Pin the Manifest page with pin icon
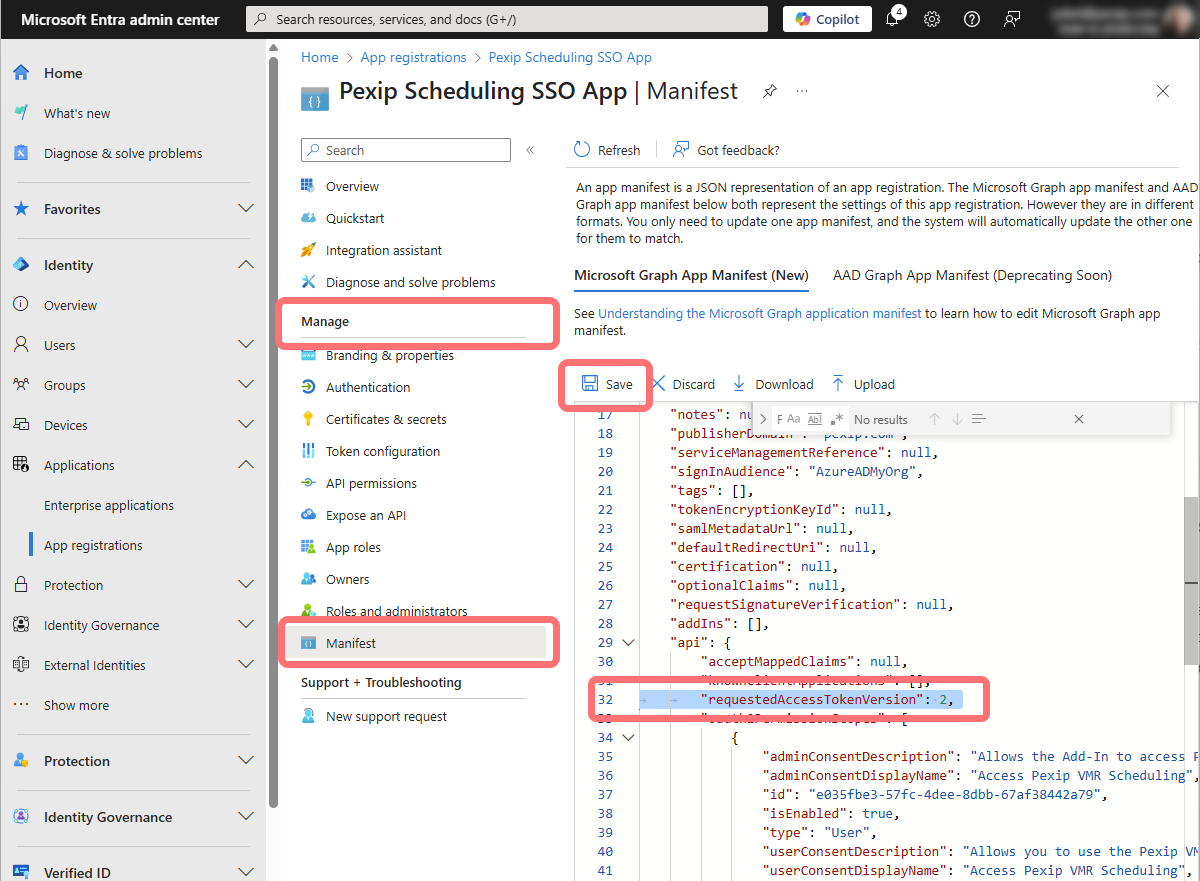This screenshot has width=1200, height=881. pos(769,91)
